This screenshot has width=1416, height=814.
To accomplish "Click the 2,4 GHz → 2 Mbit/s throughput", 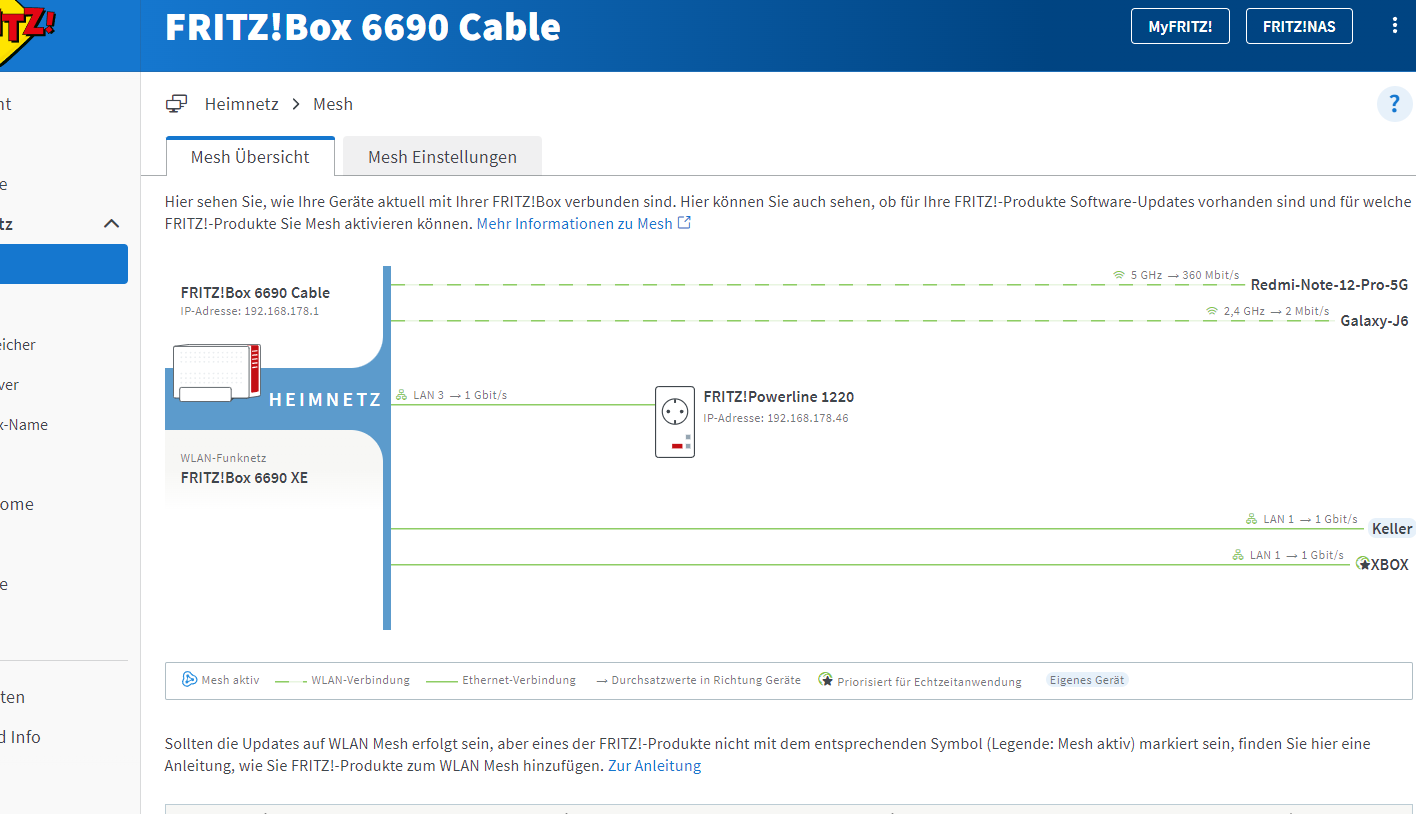I will [x=1277, y=311].
